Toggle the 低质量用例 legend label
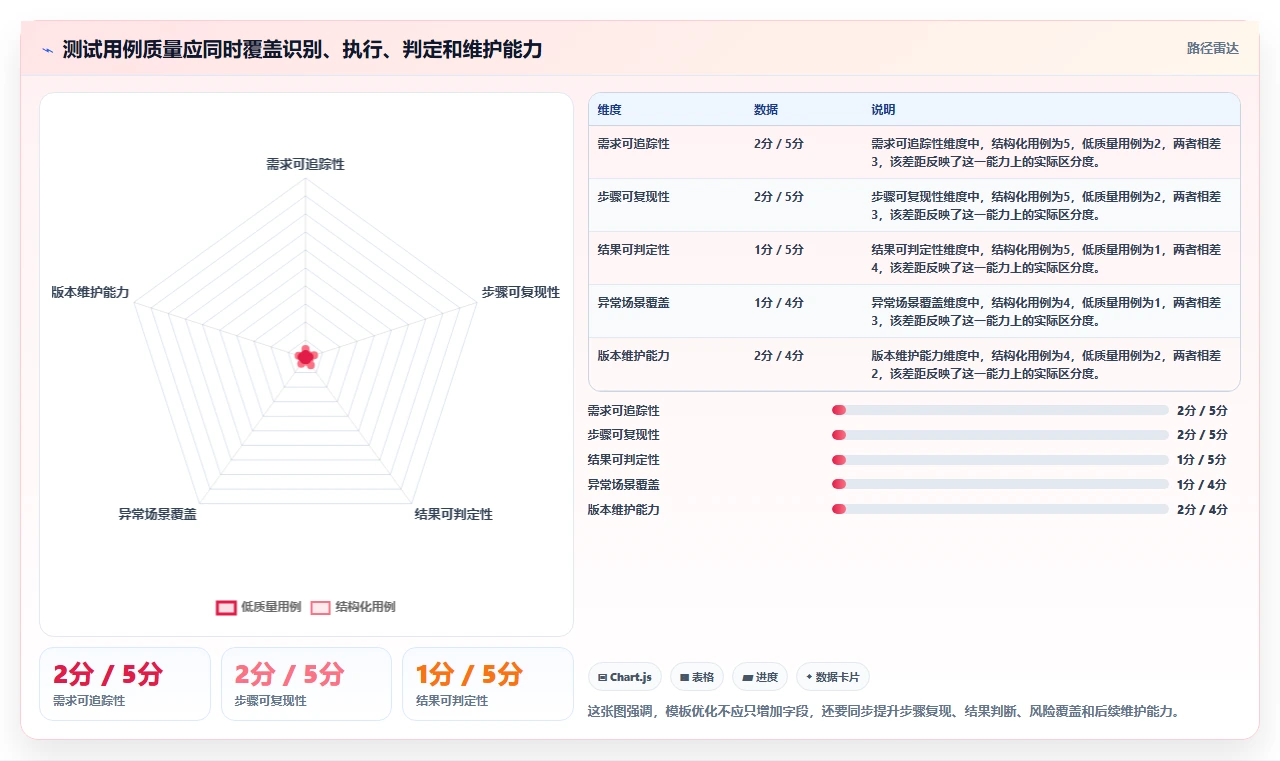 271,607
